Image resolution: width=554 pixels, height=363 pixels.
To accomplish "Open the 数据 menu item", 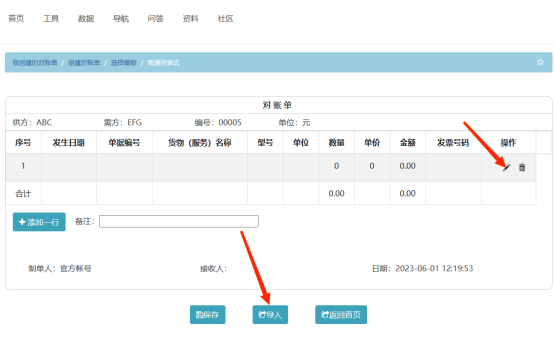I will [86, 18].
